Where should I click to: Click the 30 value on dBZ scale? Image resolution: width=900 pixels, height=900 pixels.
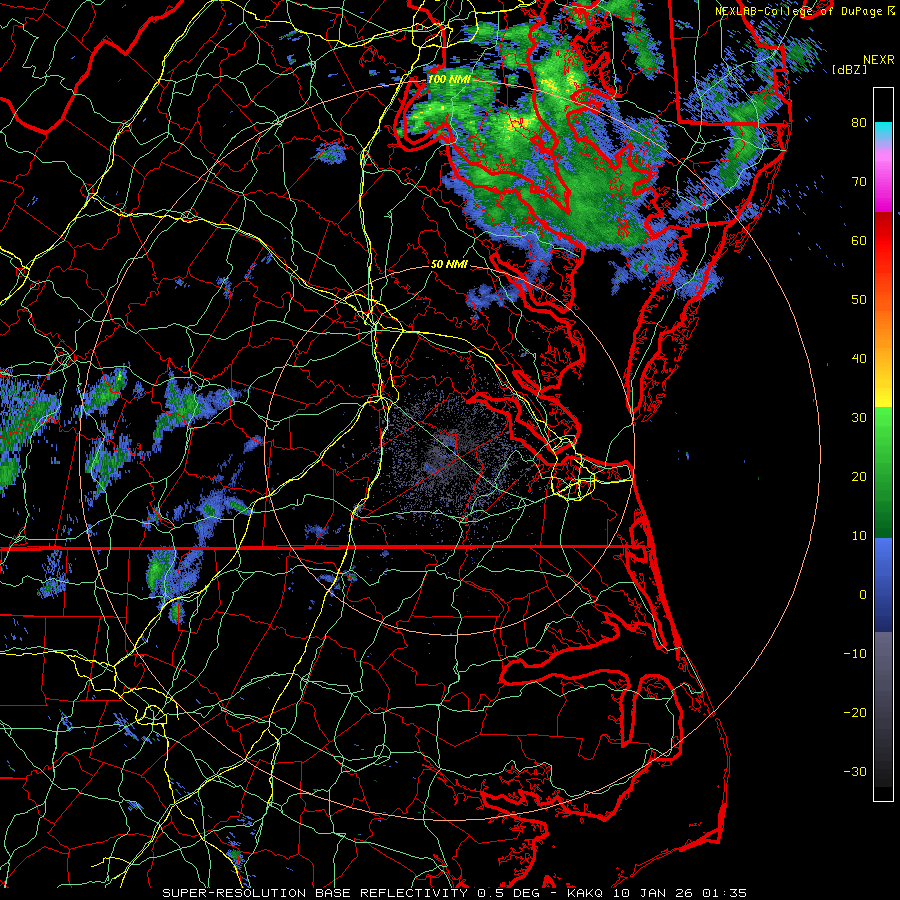click(x=859, y=418)
